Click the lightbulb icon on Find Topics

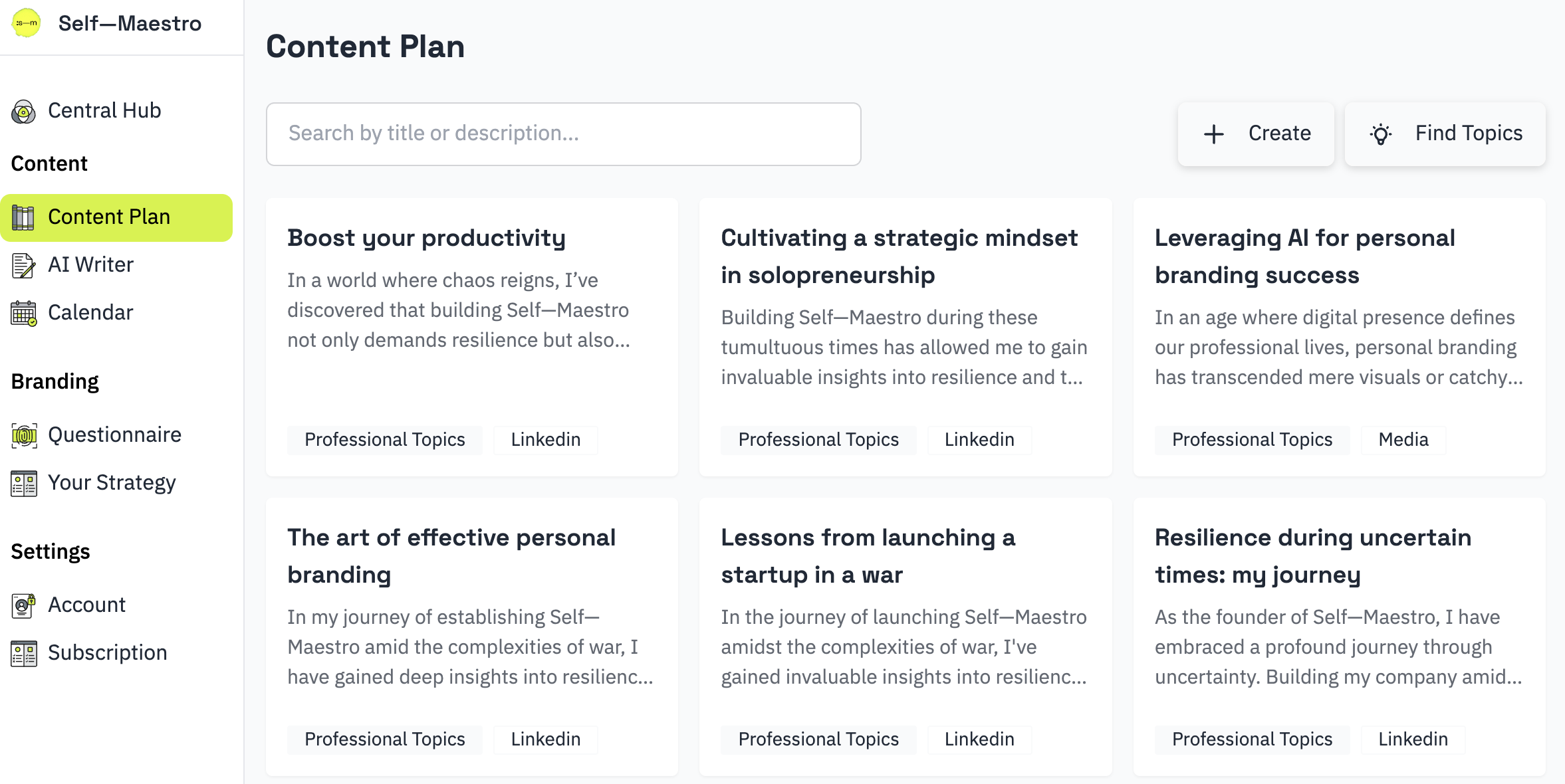(x=1381, y=134)
